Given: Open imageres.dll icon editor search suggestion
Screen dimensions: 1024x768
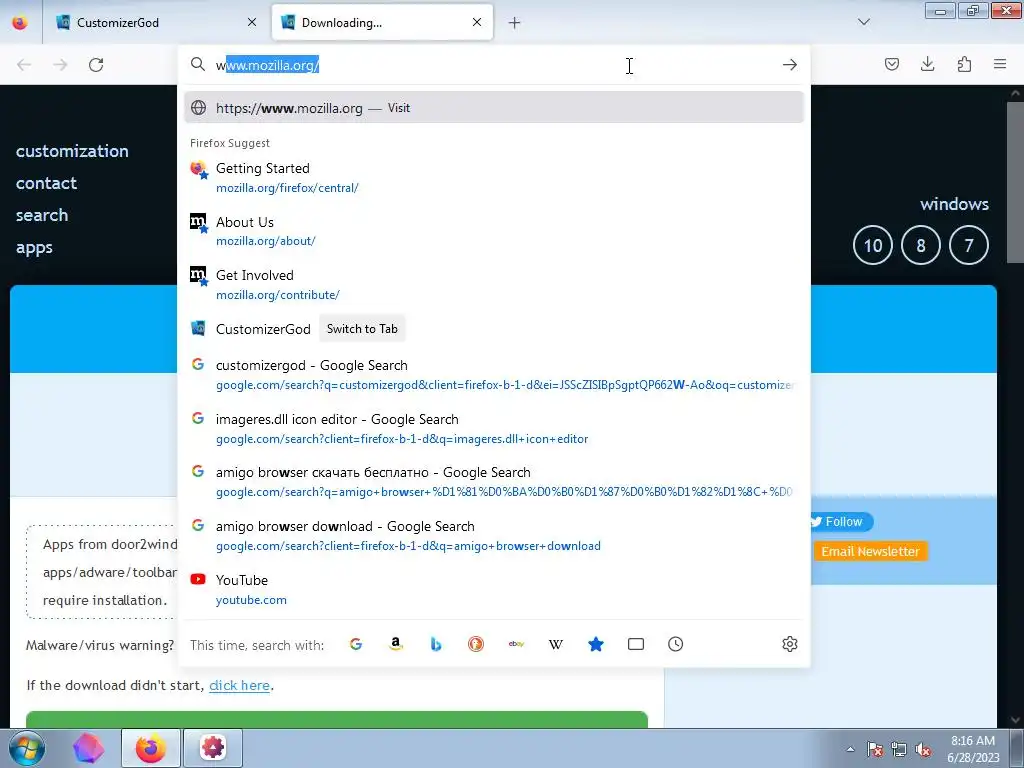Looking at the screenshot, I should point(494,428).
